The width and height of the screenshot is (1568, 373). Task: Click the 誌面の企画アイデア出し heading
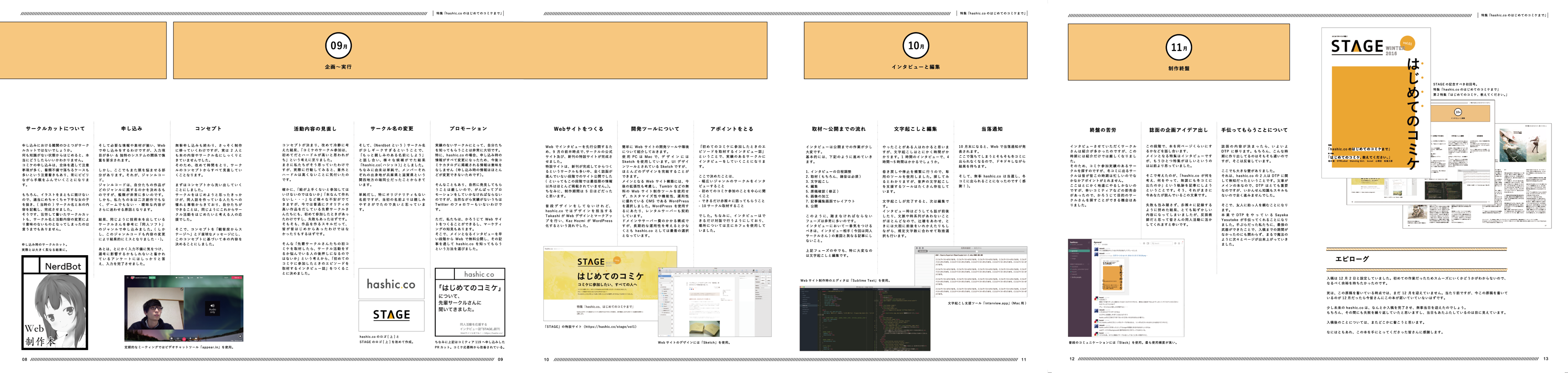pyautogui.click(x=1179, y=130)
